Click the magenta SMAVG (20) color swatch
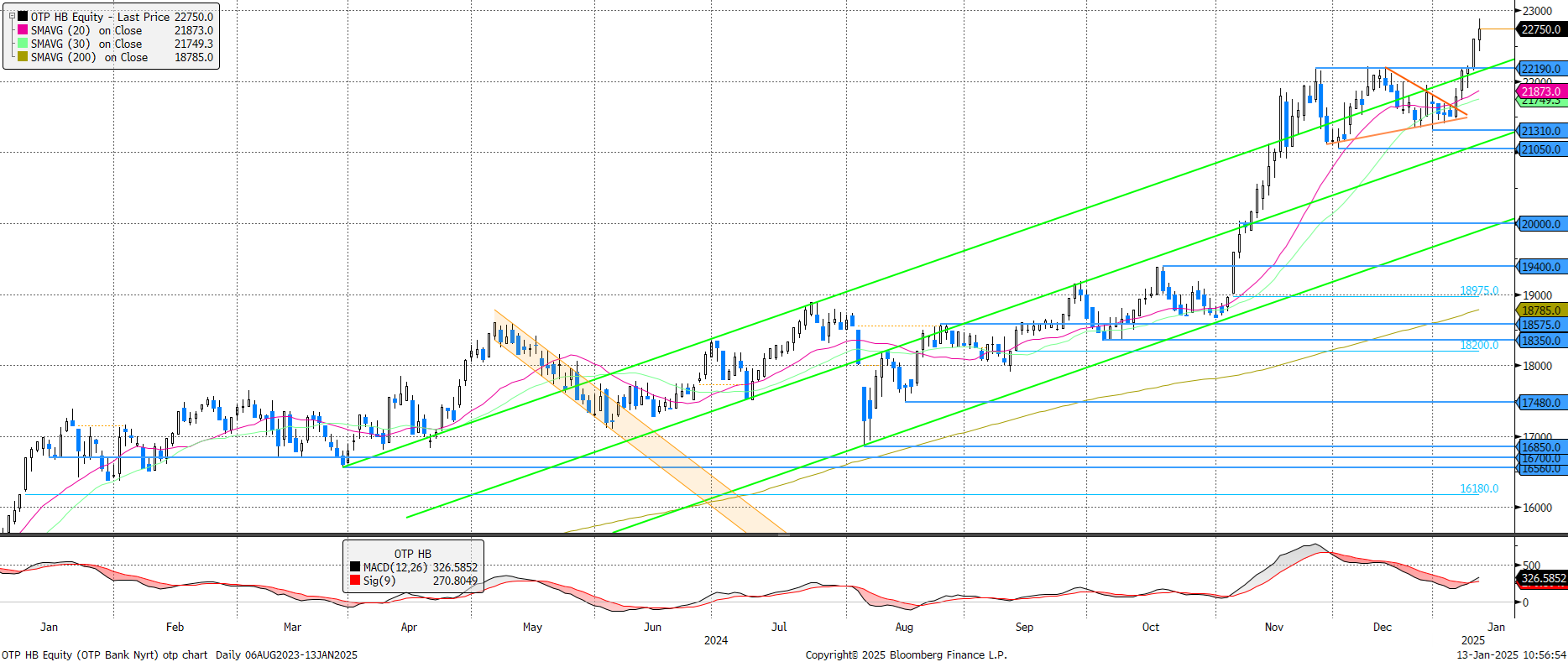Viewport: 1568px width, 662px height. (x=23, y=29)
